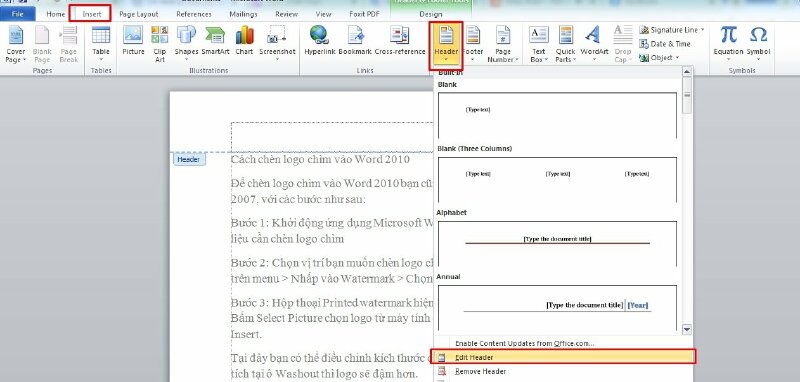The height and width of the screenshot is (382, 800).
Task: Insert a Blank Page
Action: 42,44
